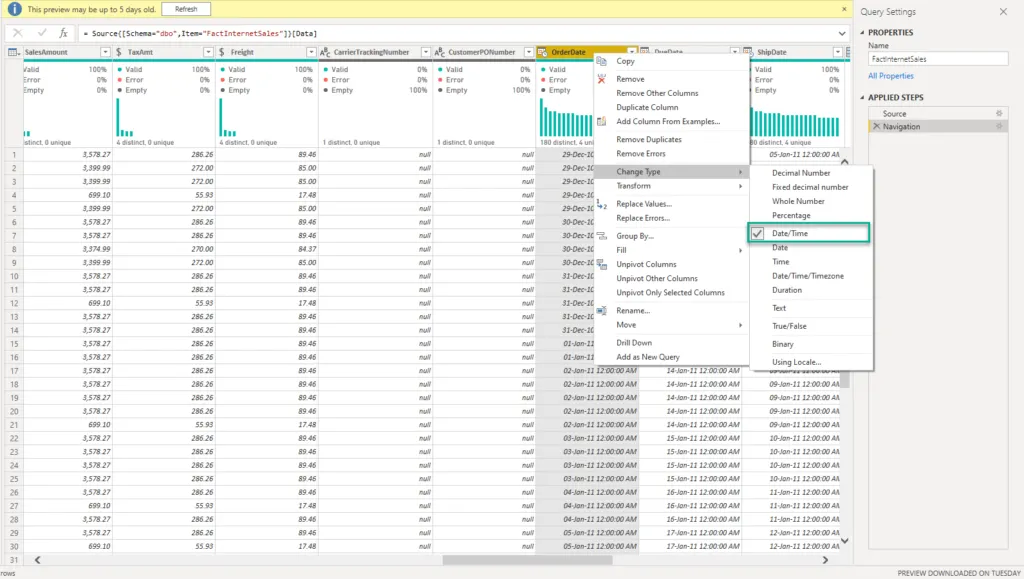1024x579 pixels.
Task: Open the Freight column filter dropdown
Action: pyautogui.click(x=310, y=52)
